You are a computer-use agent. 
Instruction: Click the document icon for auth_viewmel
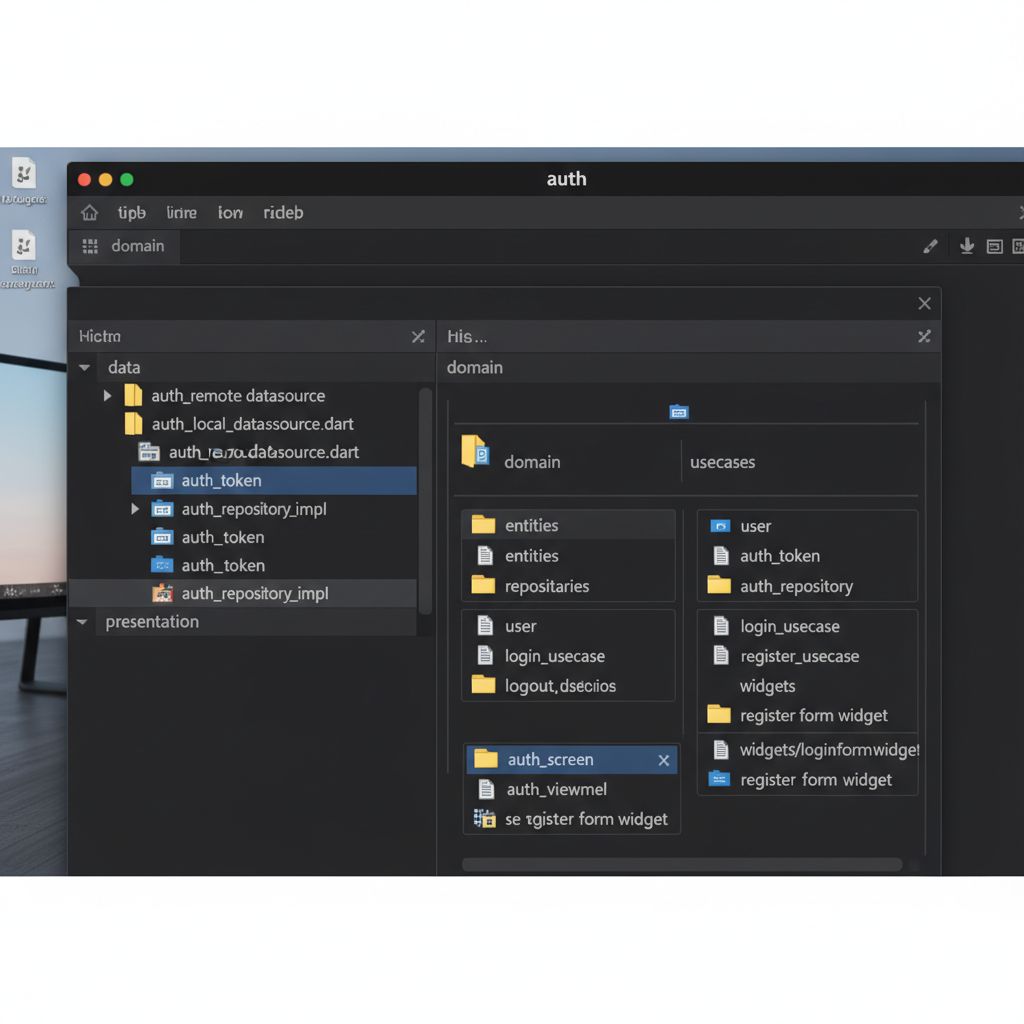pyautogui.click(x=487, y=789)
